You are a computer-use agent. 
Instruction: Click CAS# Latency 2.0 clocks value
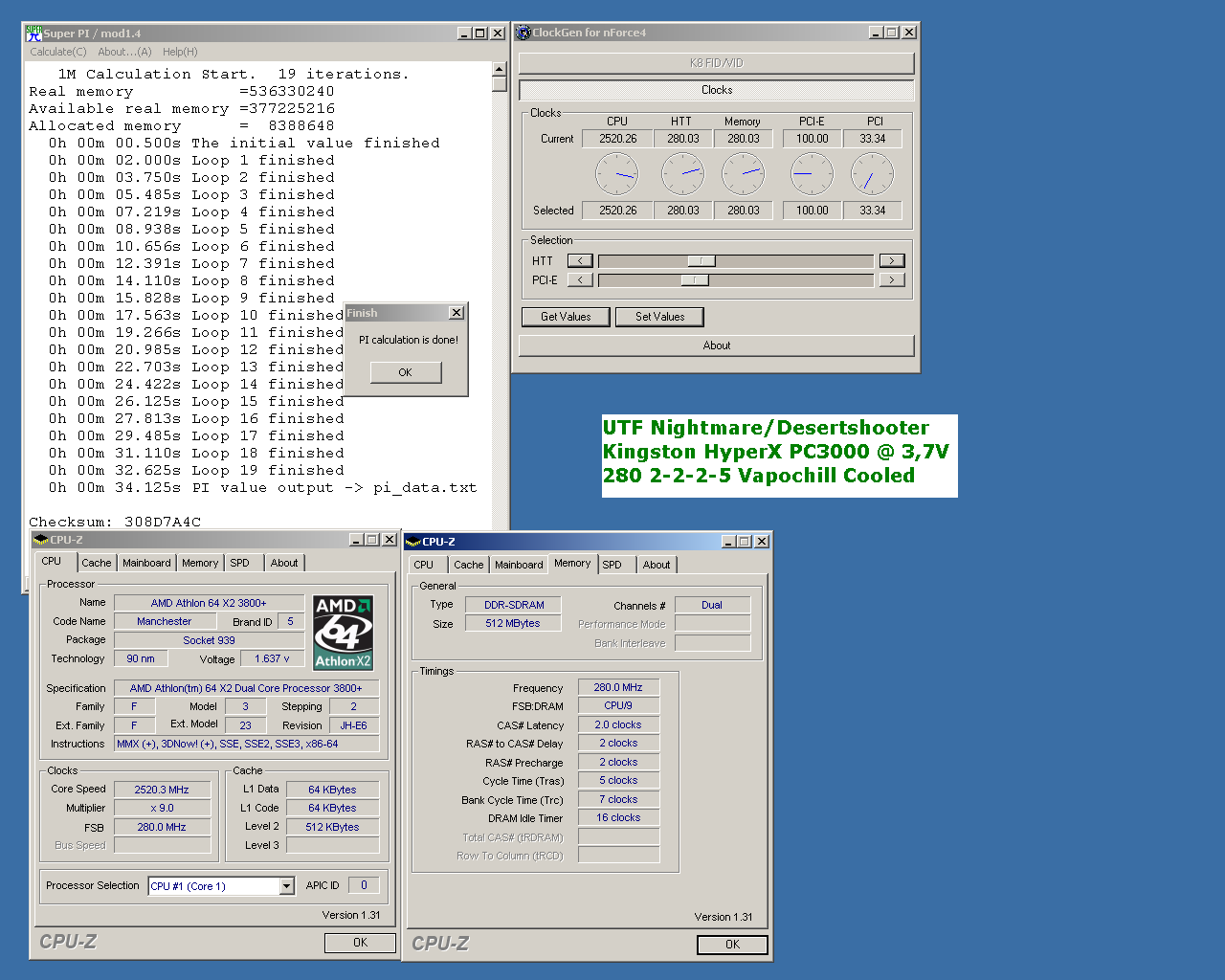[x=618, y=724]
